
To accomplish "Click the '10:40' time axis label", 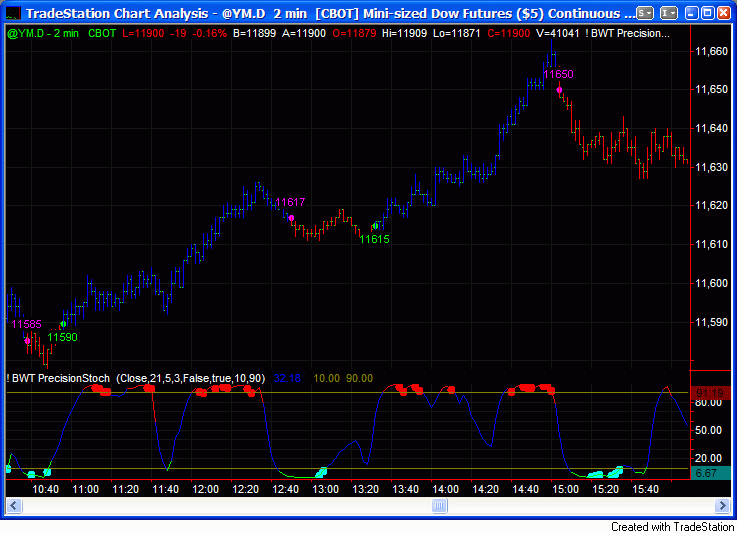I will pos(46,489).
